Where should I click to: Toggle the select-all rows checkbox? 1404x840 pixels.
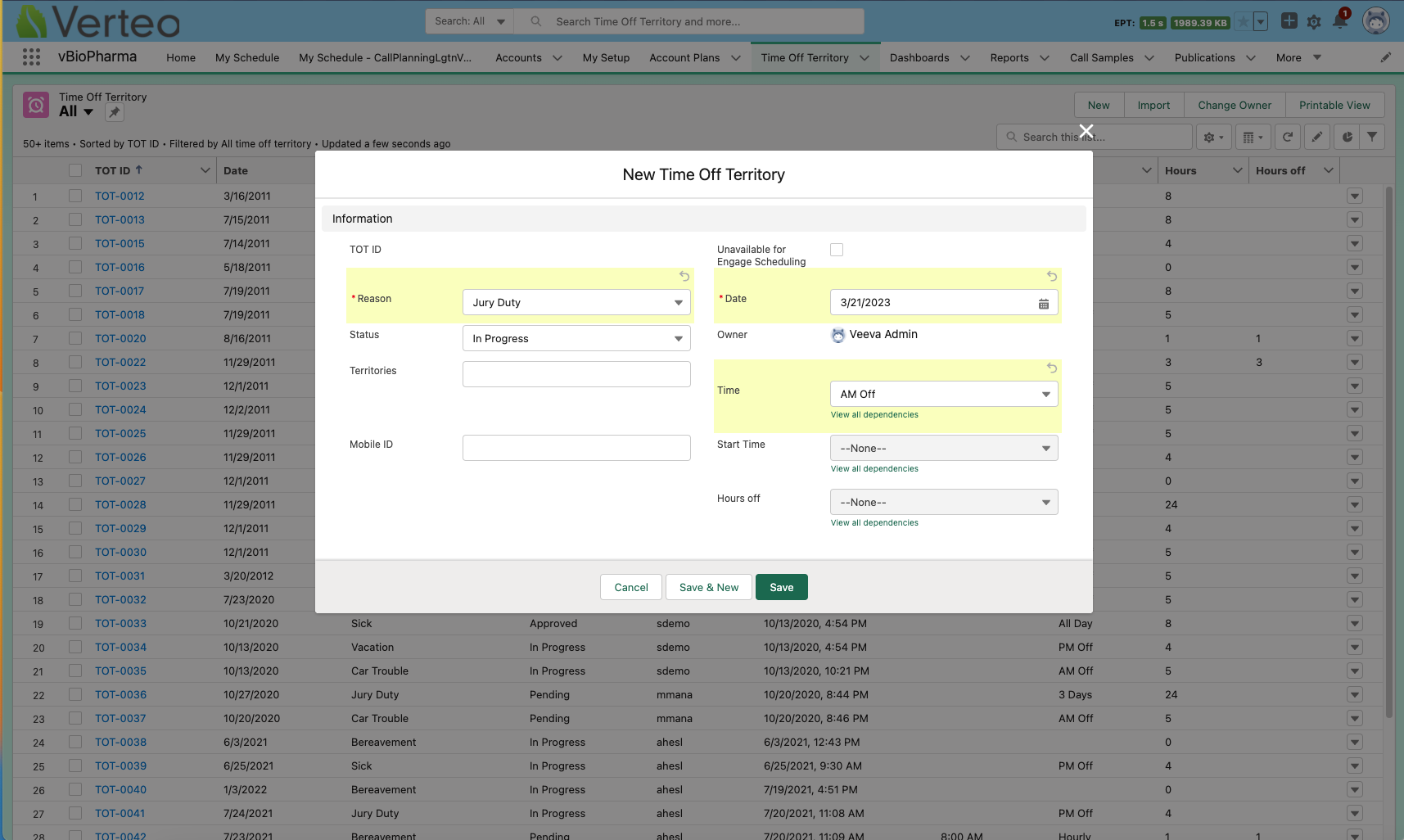pyautogui.click(x=75, y=170)
